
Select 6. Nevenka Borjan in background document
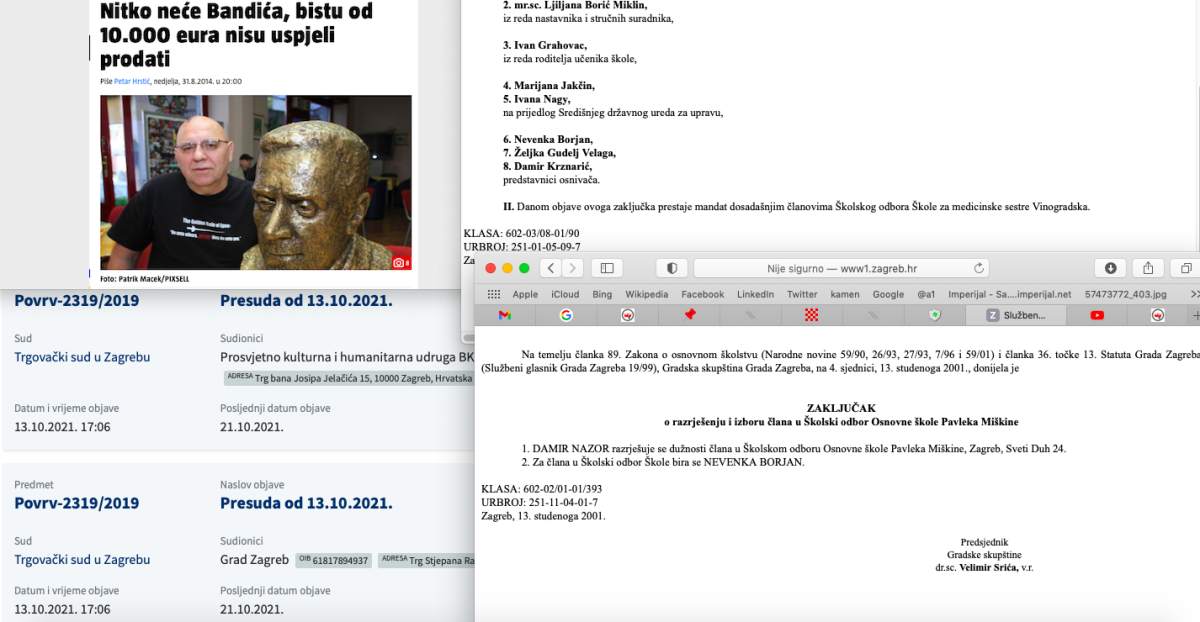(x=548, y=139)
